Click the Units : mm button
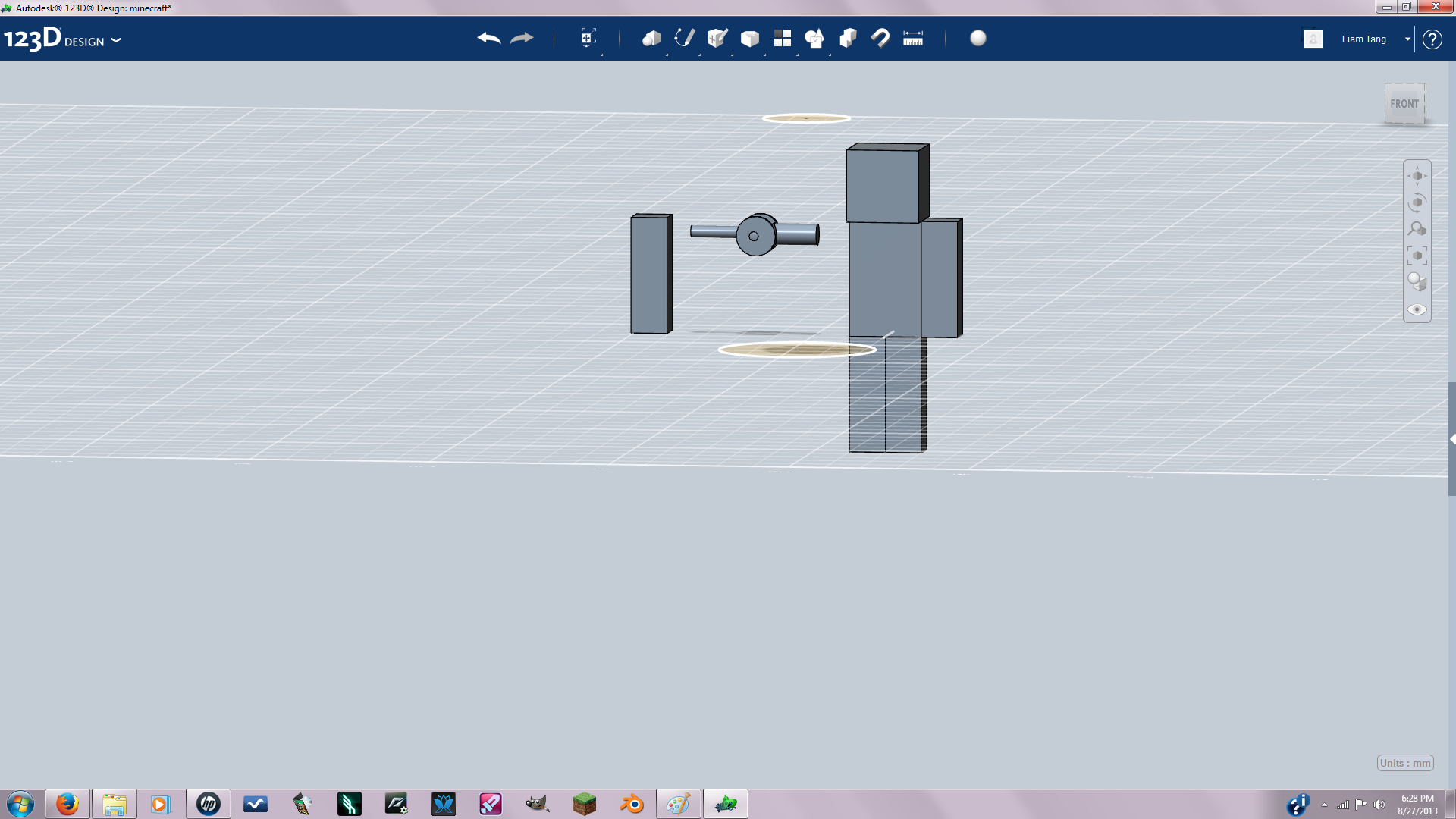 pos(1405,763)
